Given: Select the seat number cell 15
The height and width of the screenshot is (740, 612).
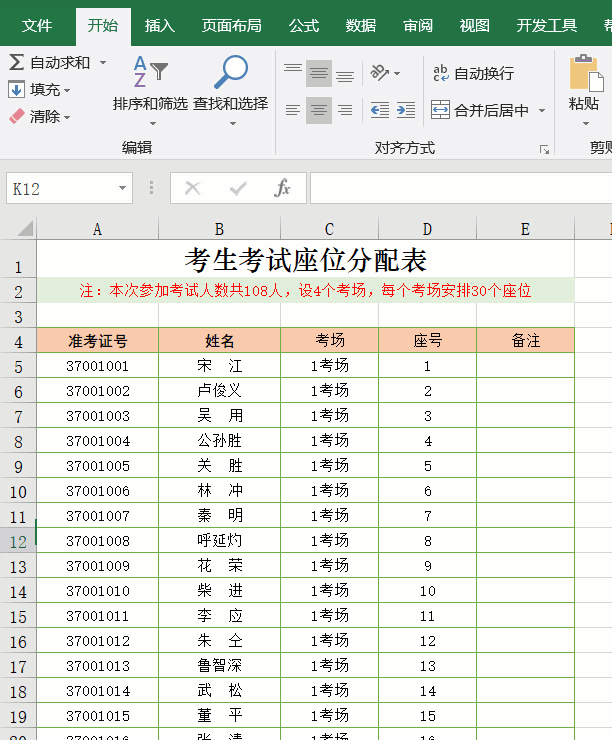Looking at the screenshot, I should click(428, 716).
